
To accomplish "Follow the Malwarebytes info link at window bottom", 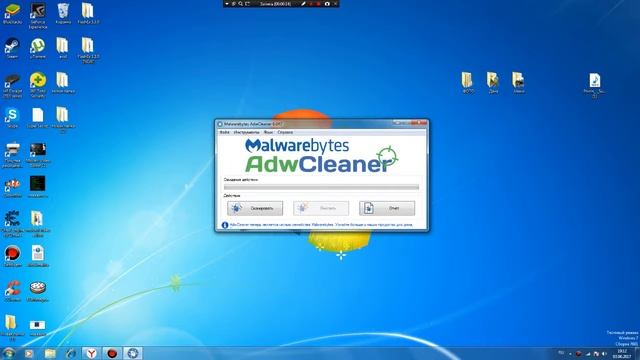I will (321, 225).
